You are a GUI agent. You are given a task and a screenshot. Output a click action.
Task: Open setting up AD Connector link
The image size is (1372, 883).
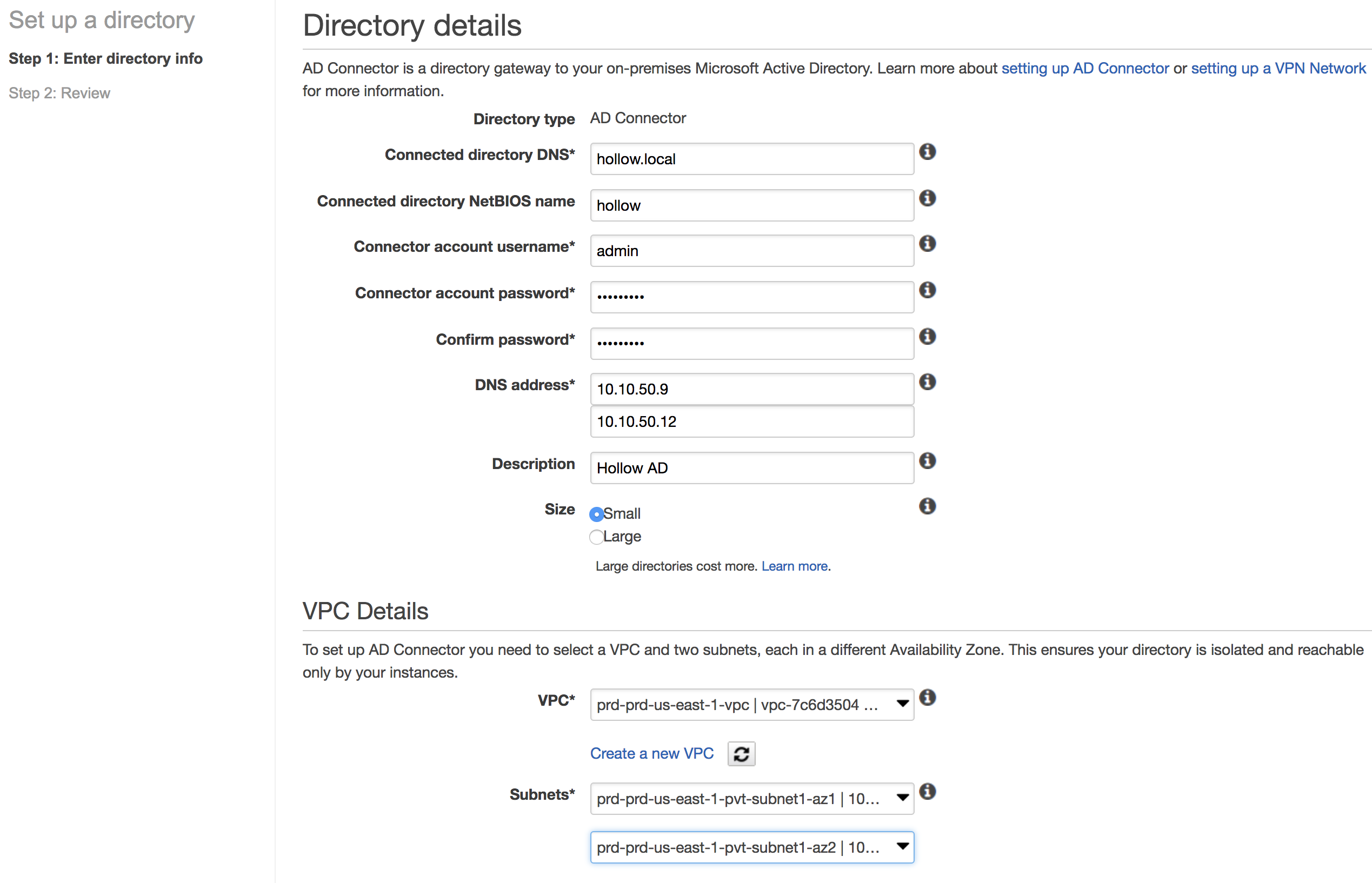tap(1084, 68)
